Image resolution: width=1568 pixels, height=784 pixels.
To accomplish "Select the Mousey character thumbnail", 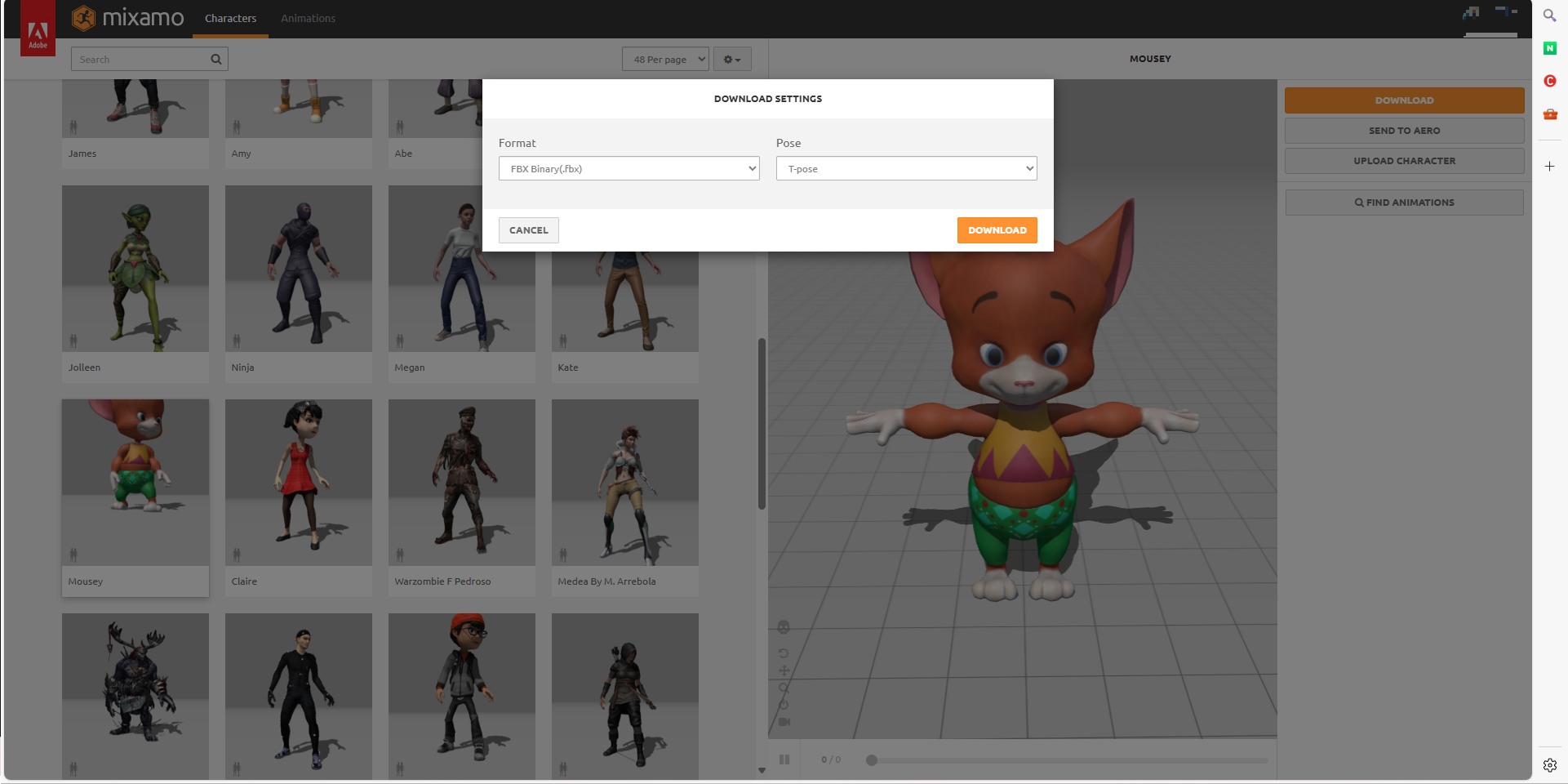I will pos(135,483).
